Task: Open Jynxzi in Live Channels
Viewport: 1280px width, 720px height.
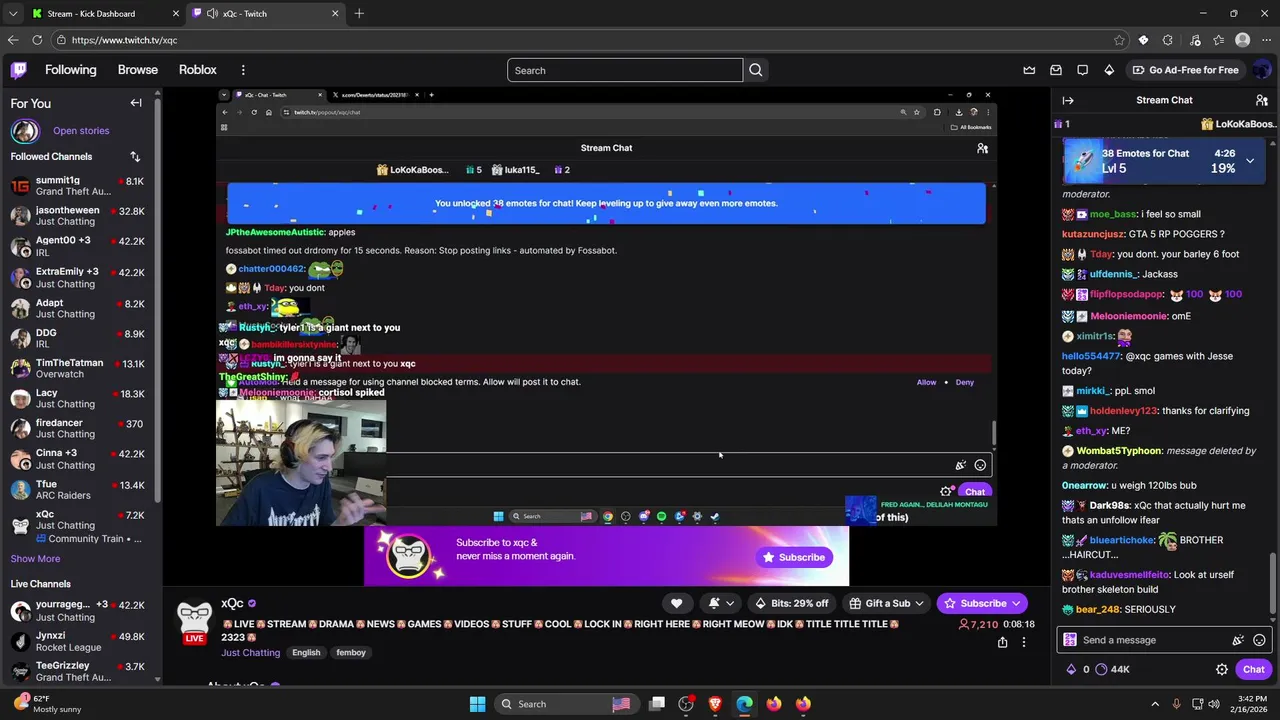Action: pos(78,641)
